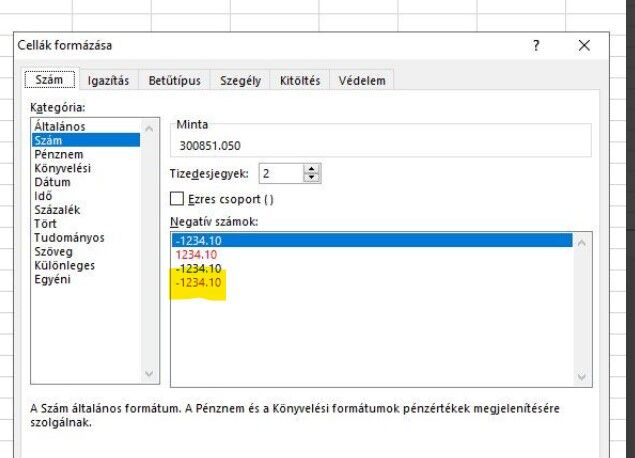635x458 pixels.
Task: Choose the Általános category
Action: (x=86, y=126)
